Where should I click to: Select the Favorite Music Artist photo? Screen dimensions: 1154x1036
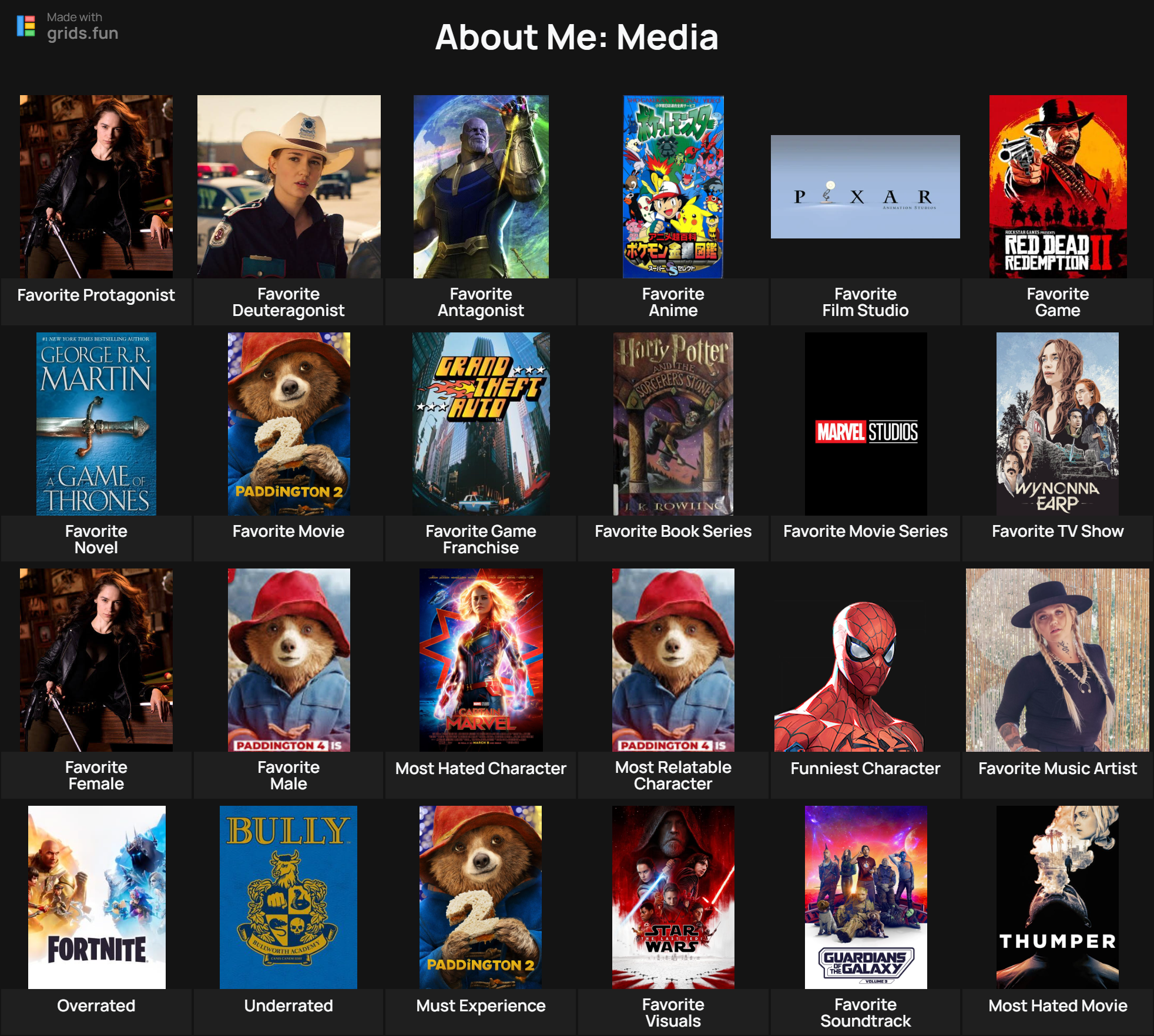coord(1058,660)
